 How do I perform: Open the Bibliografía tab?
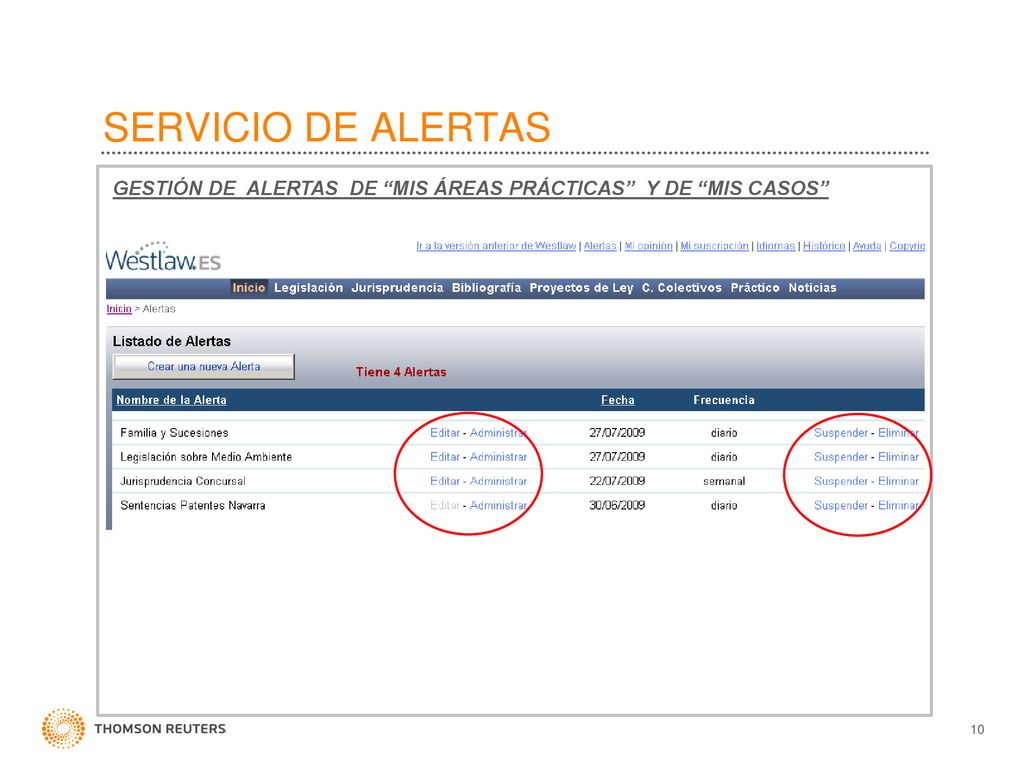[487, 288]
